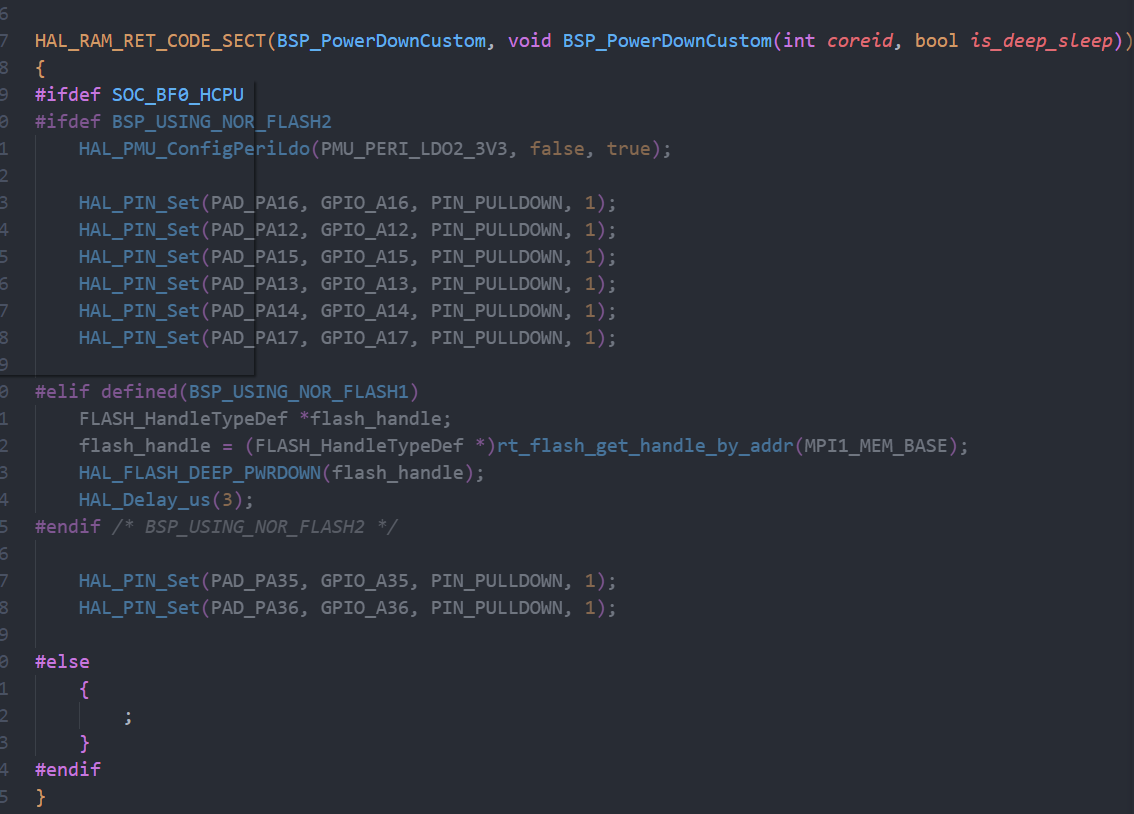This screenshot has width=1134, height=814.
Task: Click rt_flash_get_handle_by_addr function call
Action: click(x=645, y=446)
